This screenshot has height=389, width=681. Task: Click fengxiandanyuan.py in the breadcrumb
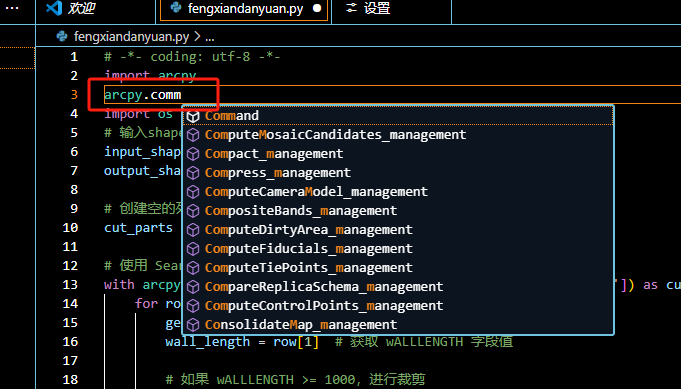(x=131, y=36)
